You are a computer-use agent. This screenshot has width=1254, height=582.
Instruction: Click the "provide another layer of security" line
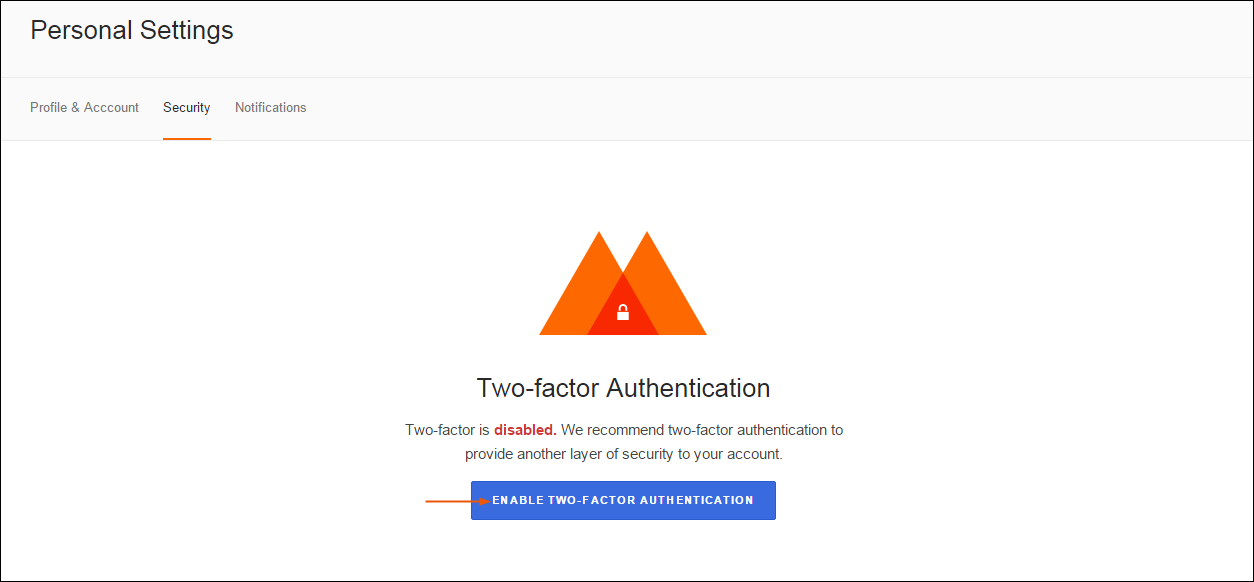tap(623, 454)
